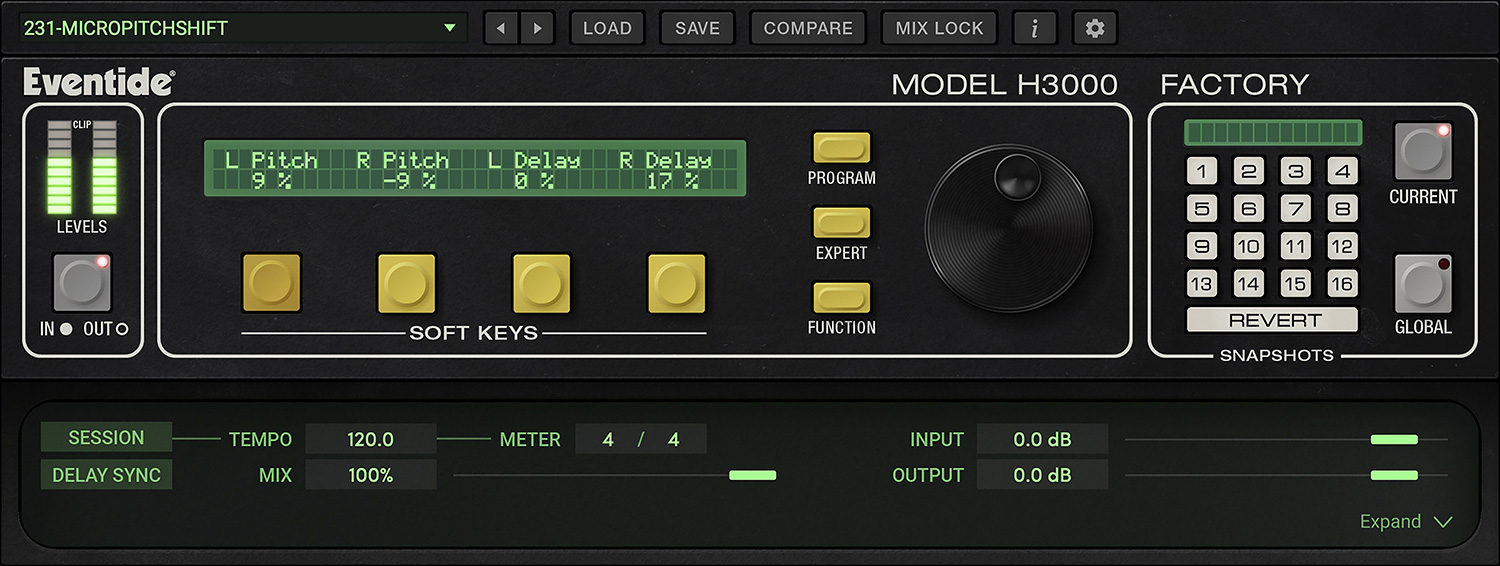Click the MIX value 100%
This screenshot has width=1500, height=566.
point(371,475)
